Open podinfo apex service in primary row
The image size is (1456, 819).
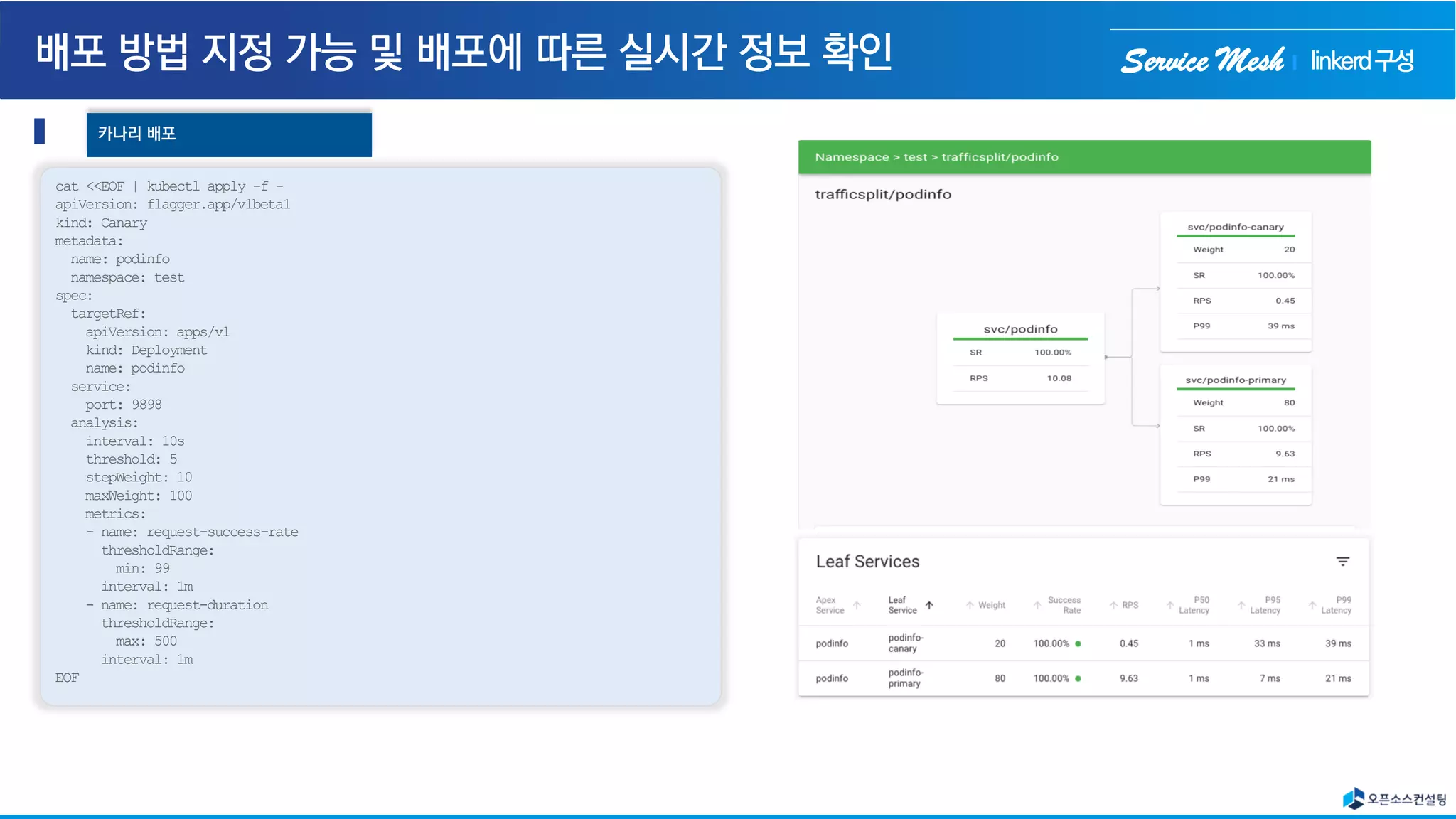pos(832,678)
